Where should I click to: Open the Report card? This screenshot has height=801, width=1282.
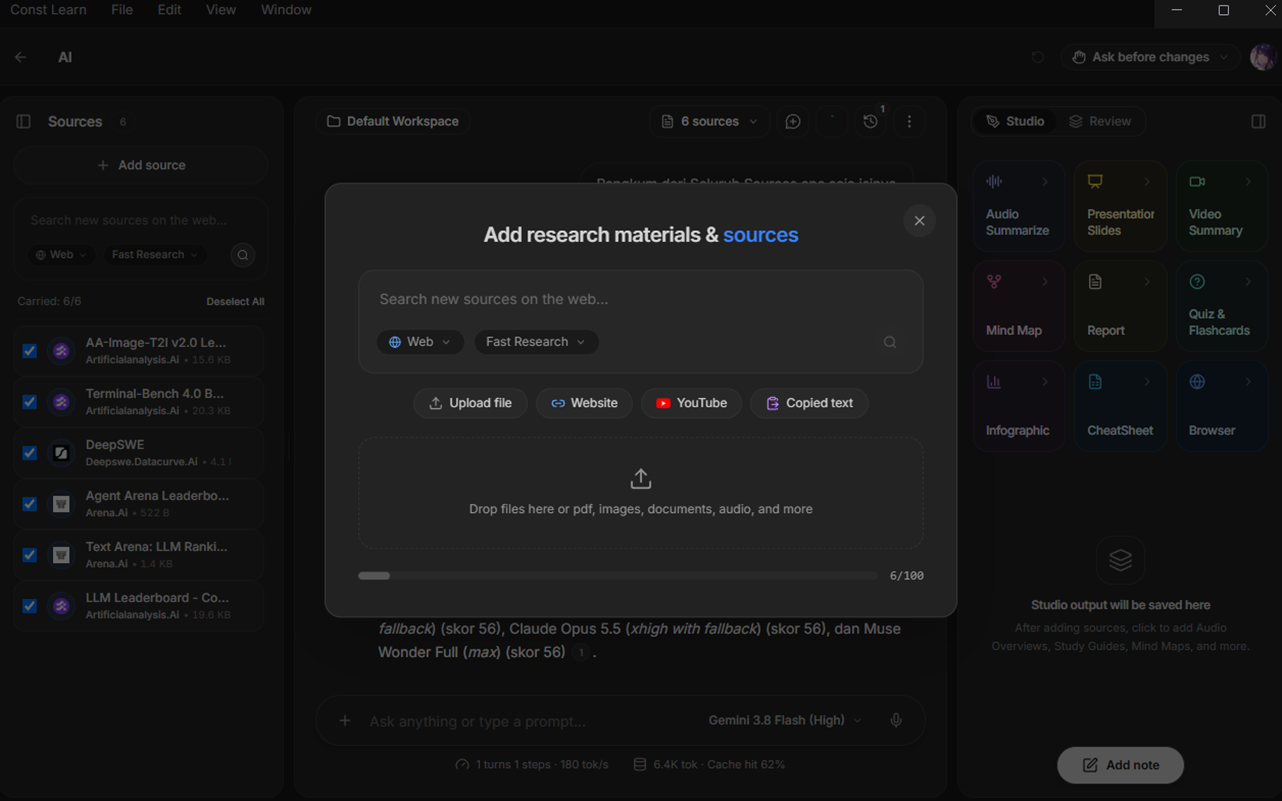tap(1120, 306)
